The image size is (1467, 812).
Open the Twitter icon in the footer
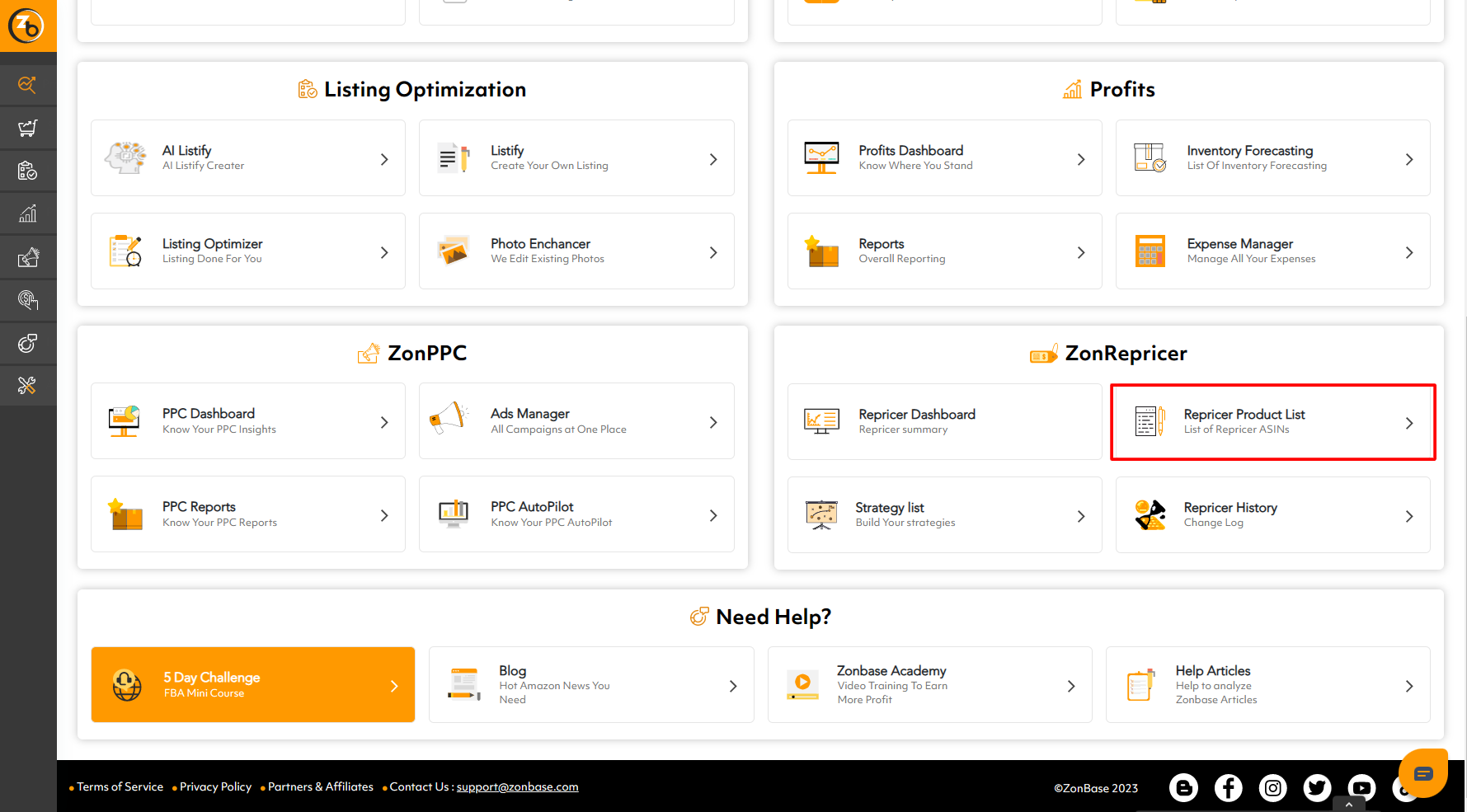(x=1317, y=788)
